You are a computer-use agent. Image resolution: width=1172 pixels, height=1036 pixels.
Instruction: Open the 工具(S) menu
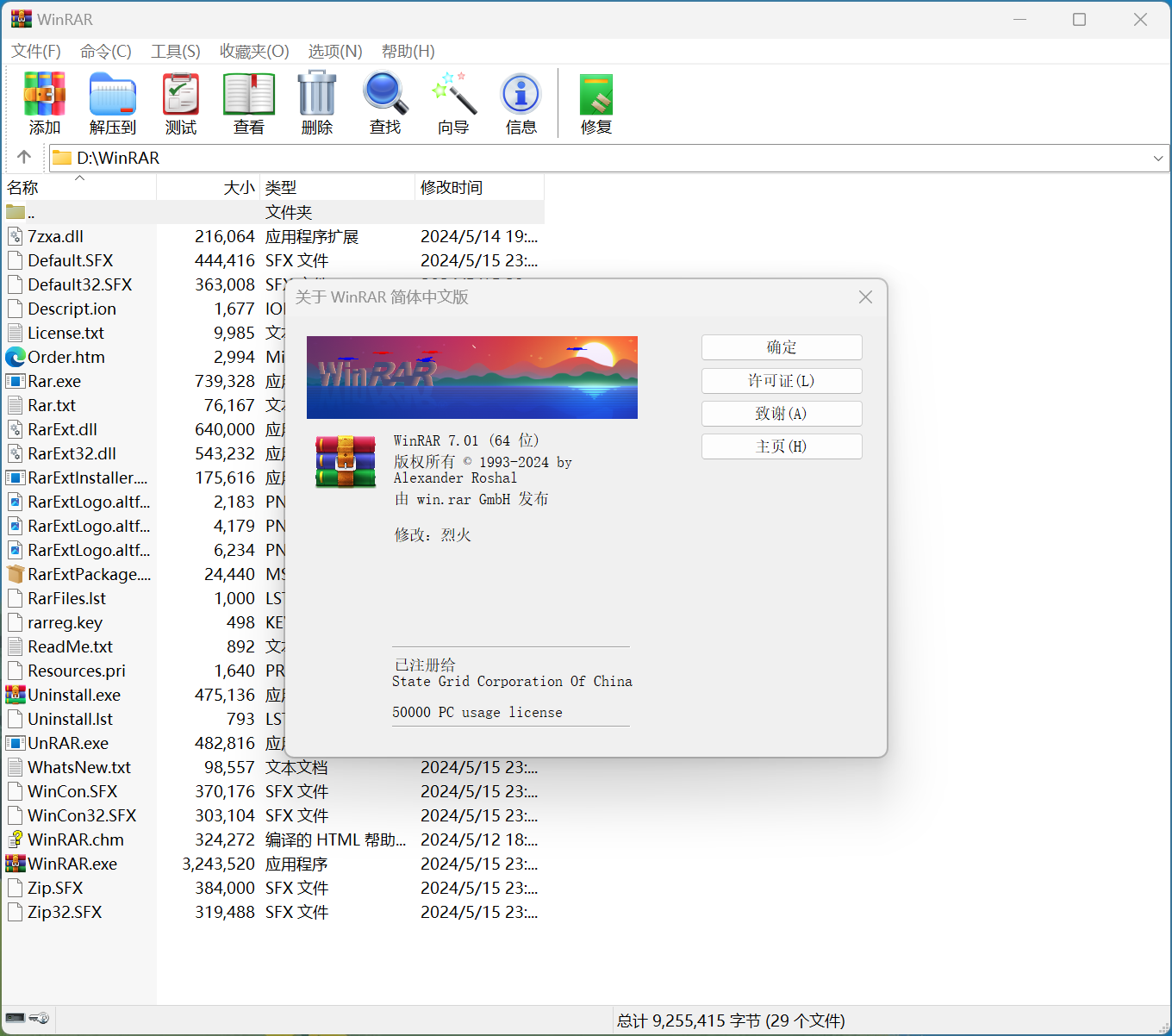pyautogui.click(x=175, y=52)
